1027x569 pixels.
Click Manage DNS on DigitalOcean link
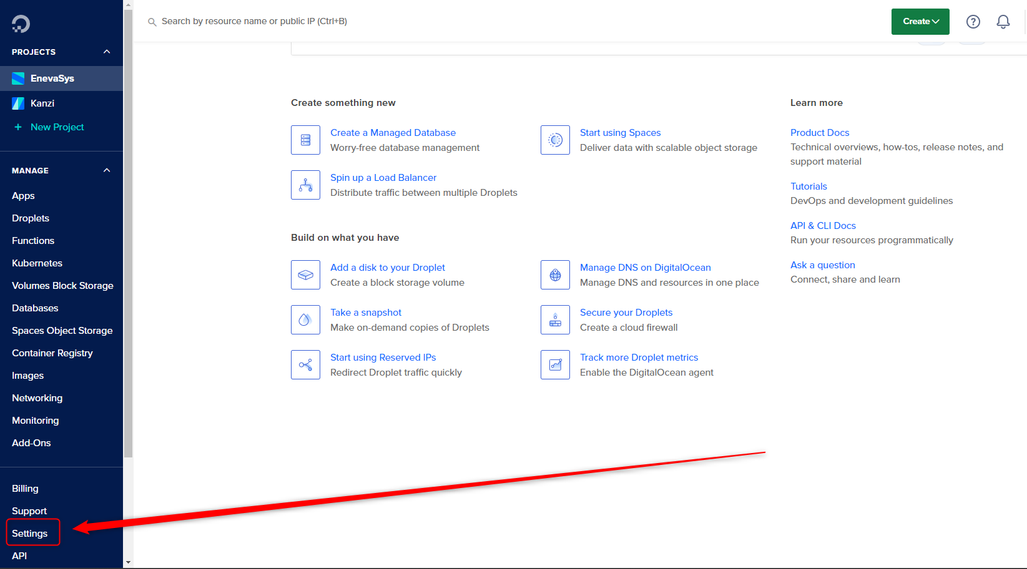tap(645, 267)
